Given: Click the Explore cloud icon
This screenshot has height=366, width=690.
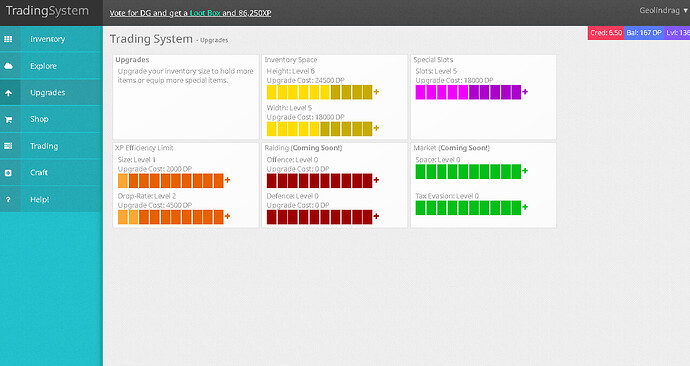Looking at the screenshot, I should 8,66.
